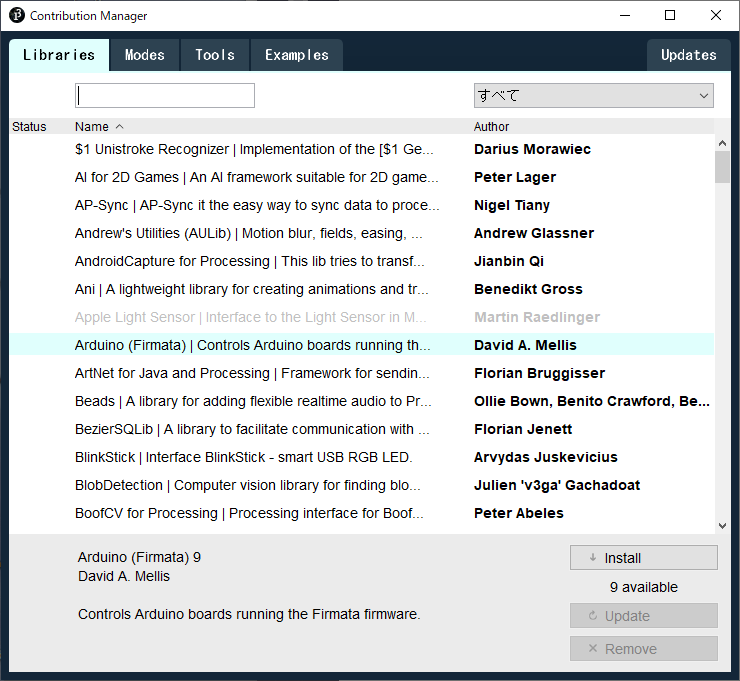Select the Beads audio library row

tap(362, 401)
